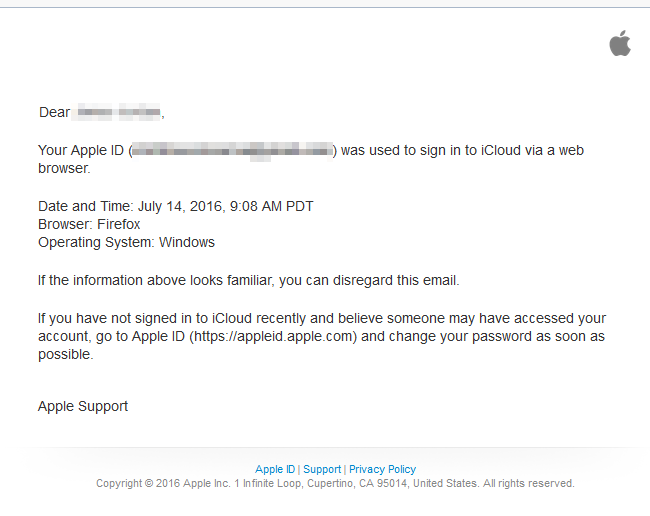This screenshot has height=516, width=650.
Task: Click the Operating System: Windows line
Action: [126, 242]
